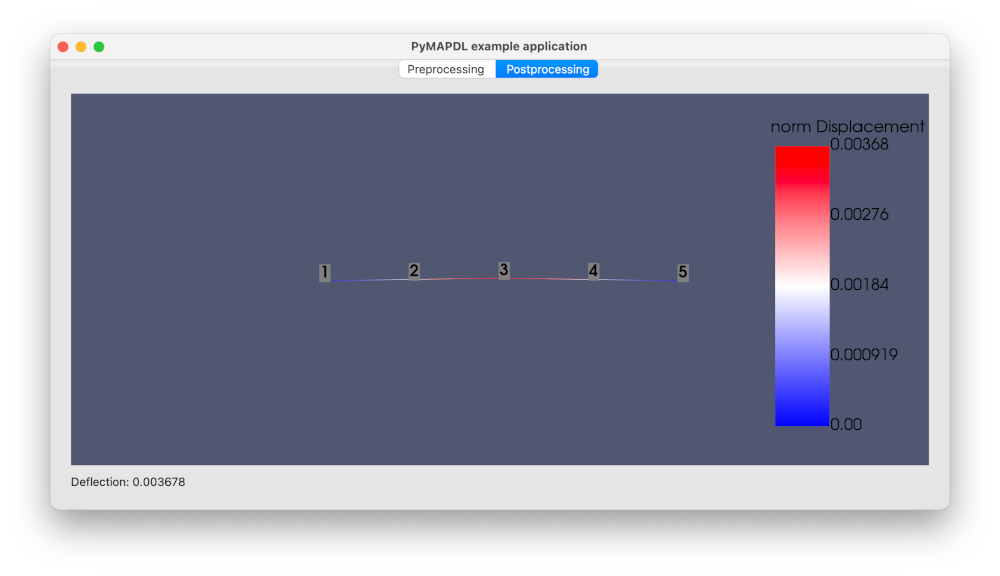The height and width of the screenshot is (576, 1000).
Task: Maximize the window with the green button
Action: point(99,47)
